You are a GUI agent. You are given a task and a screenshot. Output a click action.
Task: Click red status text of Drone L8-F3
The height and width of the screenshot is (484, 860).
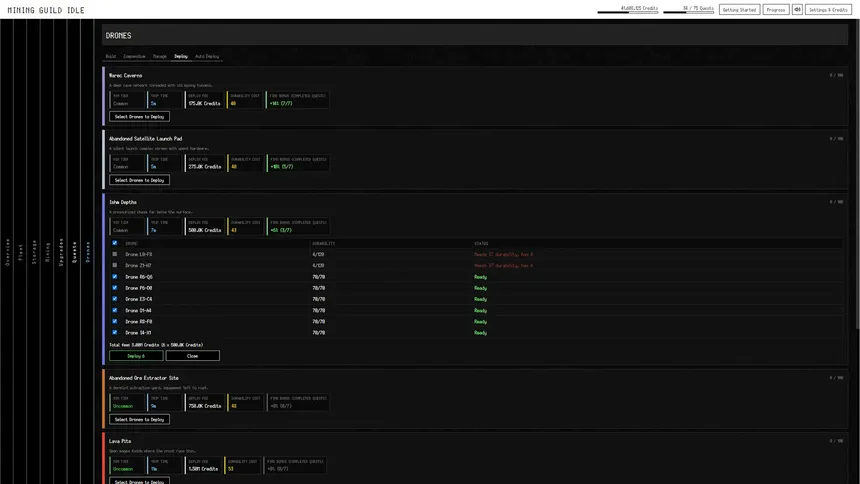(x=503, y=255)
